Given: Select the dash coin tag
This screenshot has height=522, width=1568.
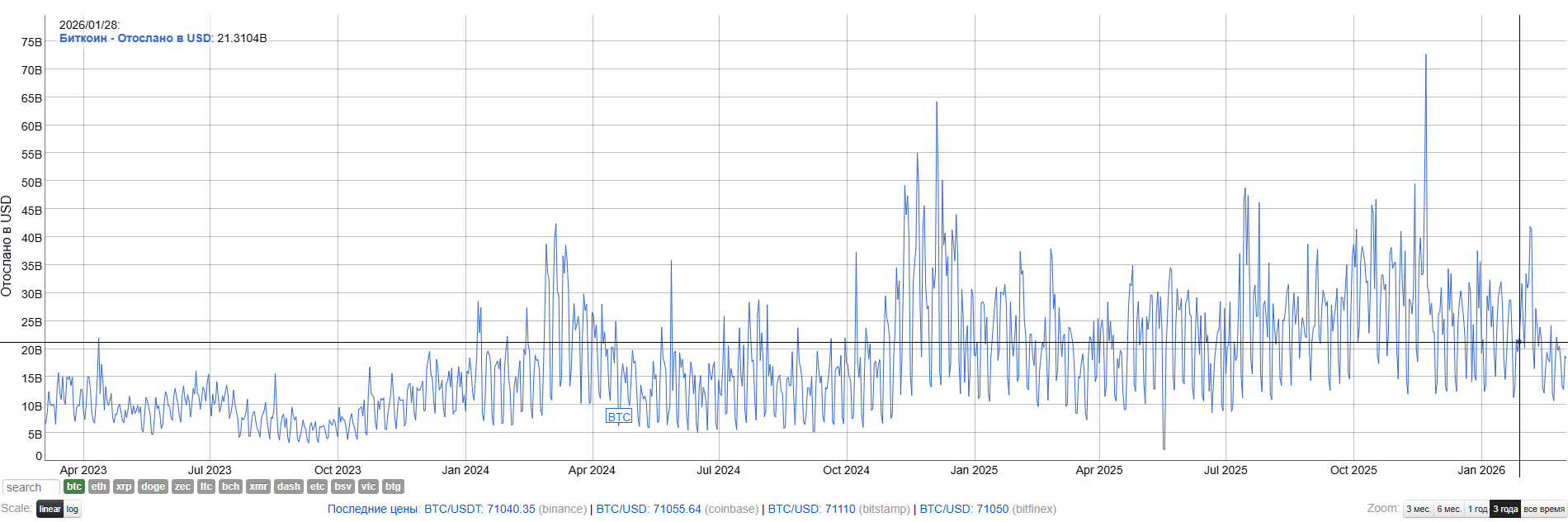Looking at the screenshot, I should tap(289, 486).
